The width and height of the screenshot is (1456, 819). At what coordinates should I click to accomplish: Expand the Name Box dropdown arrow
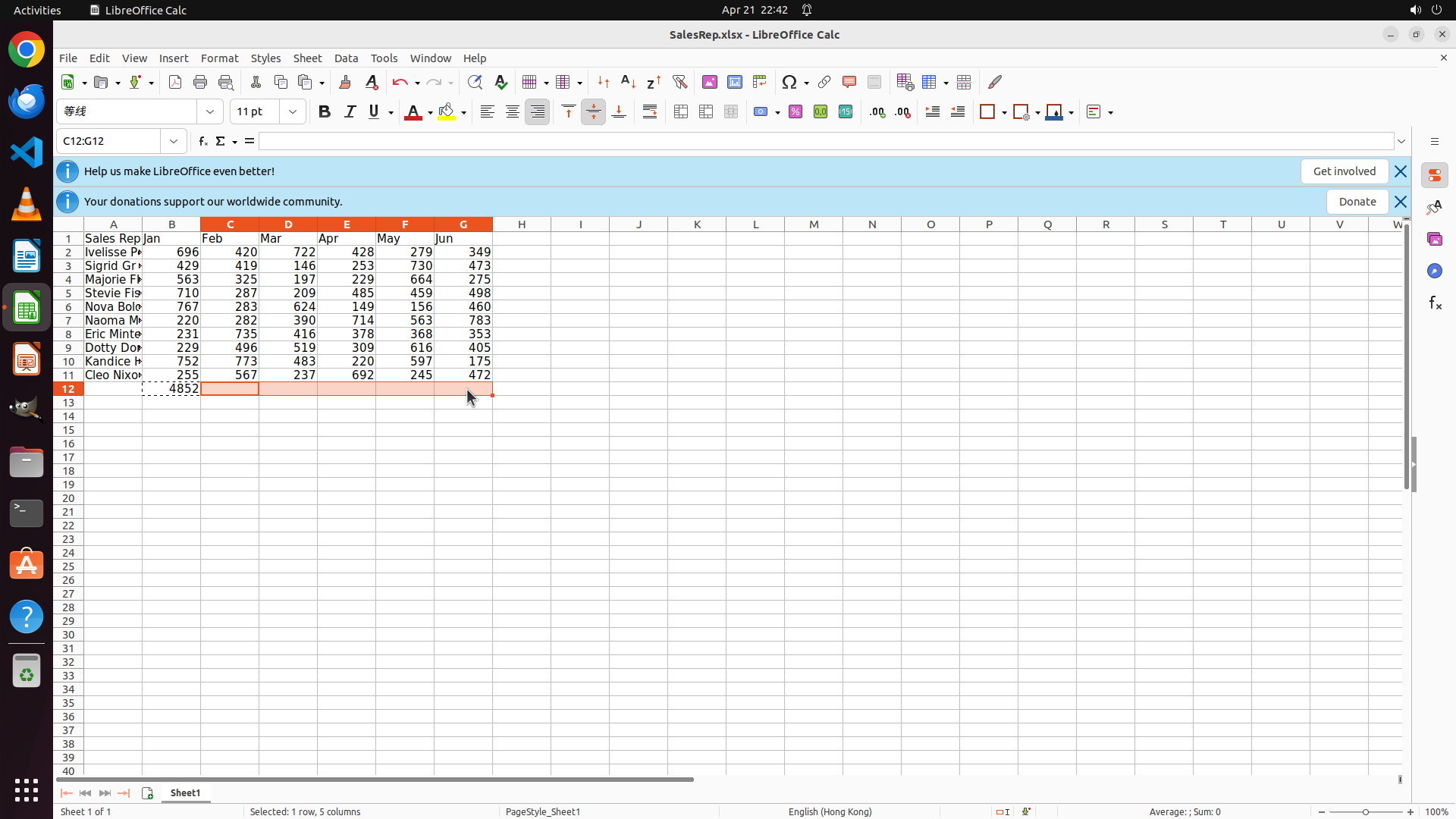click(x=174, y=141)
